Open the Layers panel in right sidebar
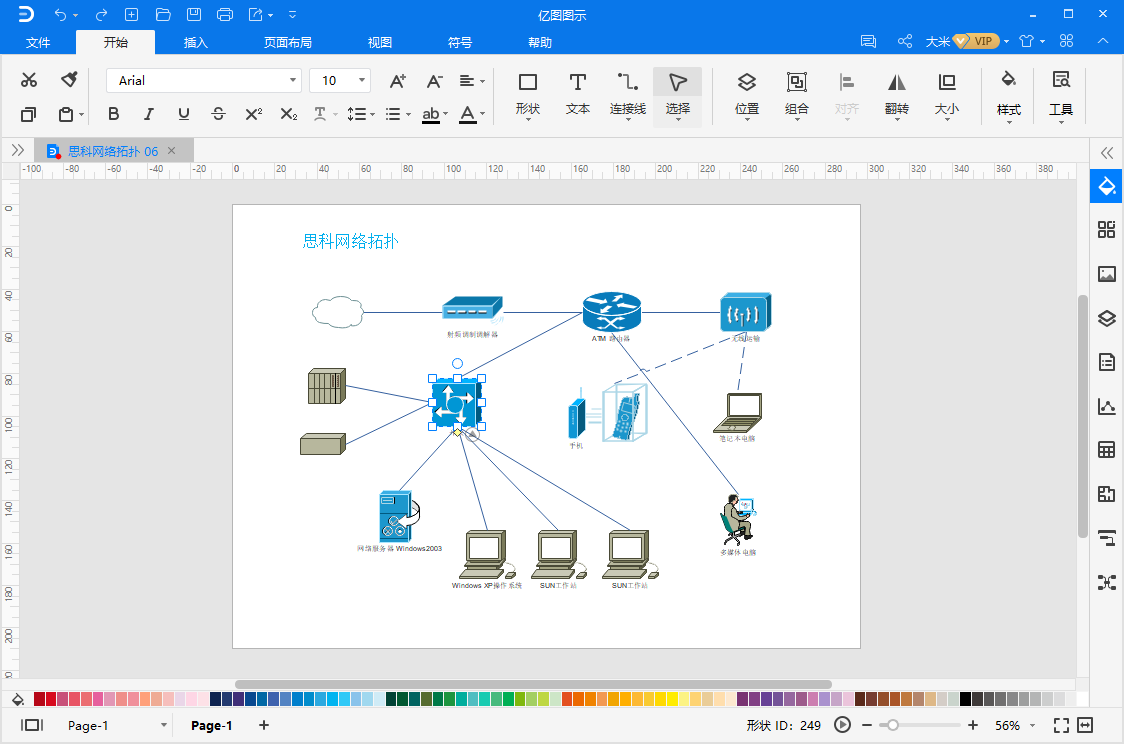Screen dimensions: 1124x744 point(1106,319)
